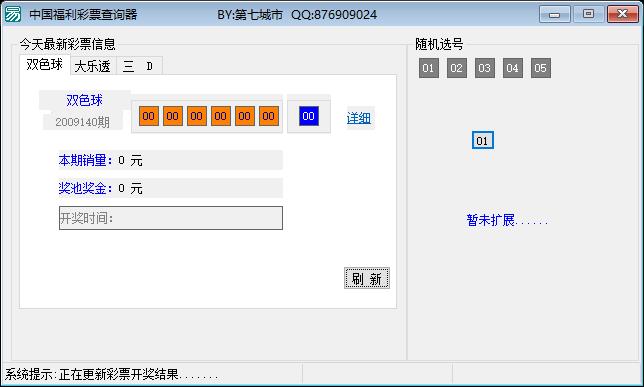Image resolution: width=644 pixels, height=387 pixels.
Task: Click the first orange red-ball 00
Action: (148, 116)
